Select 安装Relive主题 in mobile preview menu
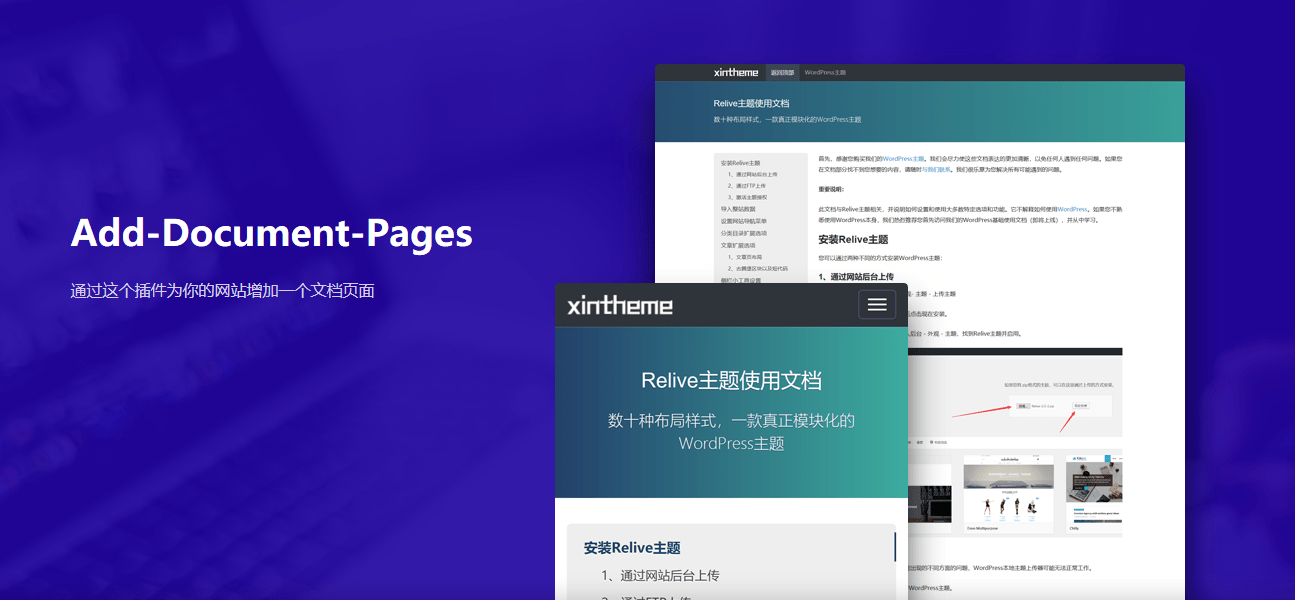 pyautogui.click(x=632, y=548)
